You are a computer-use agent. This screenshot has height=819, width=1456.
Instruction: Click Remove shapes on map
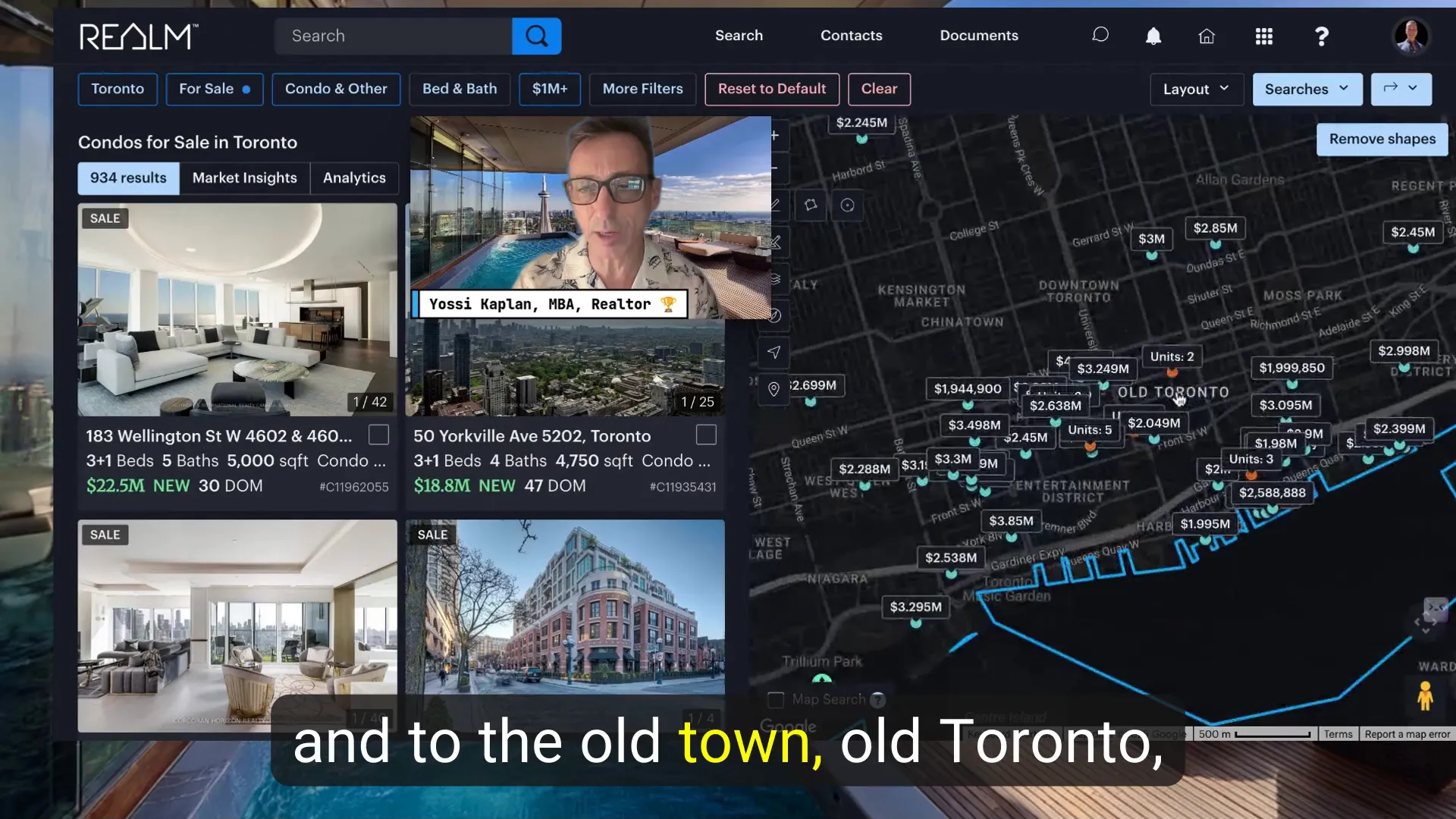point(1382,140)
